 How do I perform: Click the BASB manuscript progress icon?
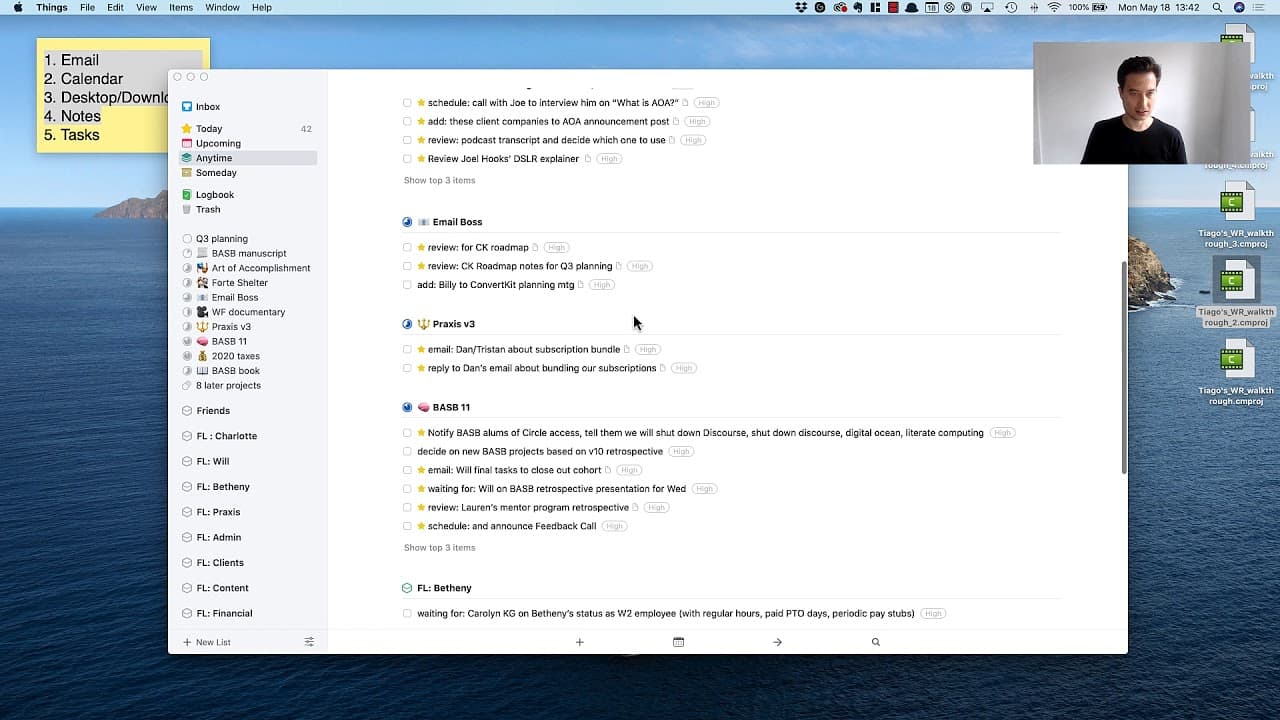[187, 254]
